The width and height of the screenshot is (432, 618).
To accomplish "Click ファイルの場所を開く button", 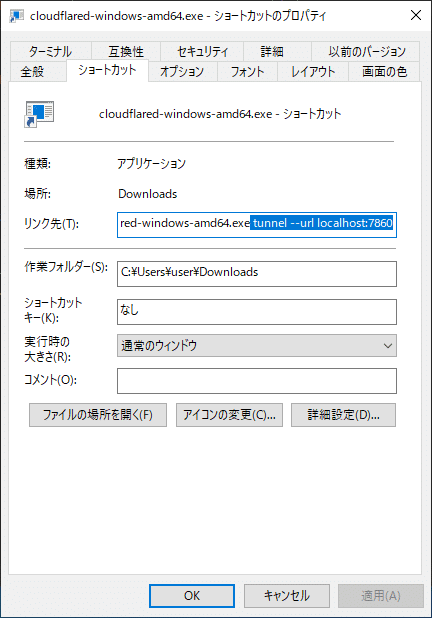I will tap(98, 415).
